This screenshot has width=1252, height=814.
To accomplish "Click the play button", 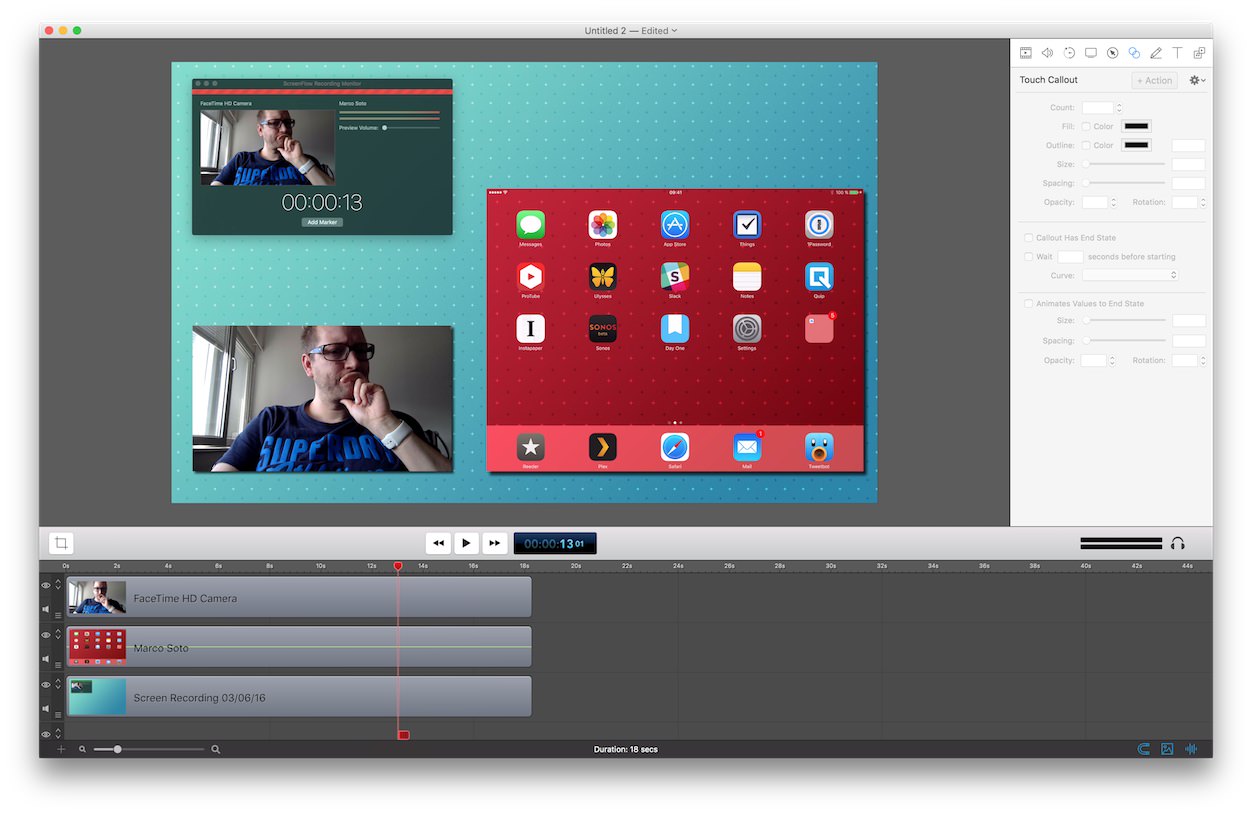I will [466, 543].
